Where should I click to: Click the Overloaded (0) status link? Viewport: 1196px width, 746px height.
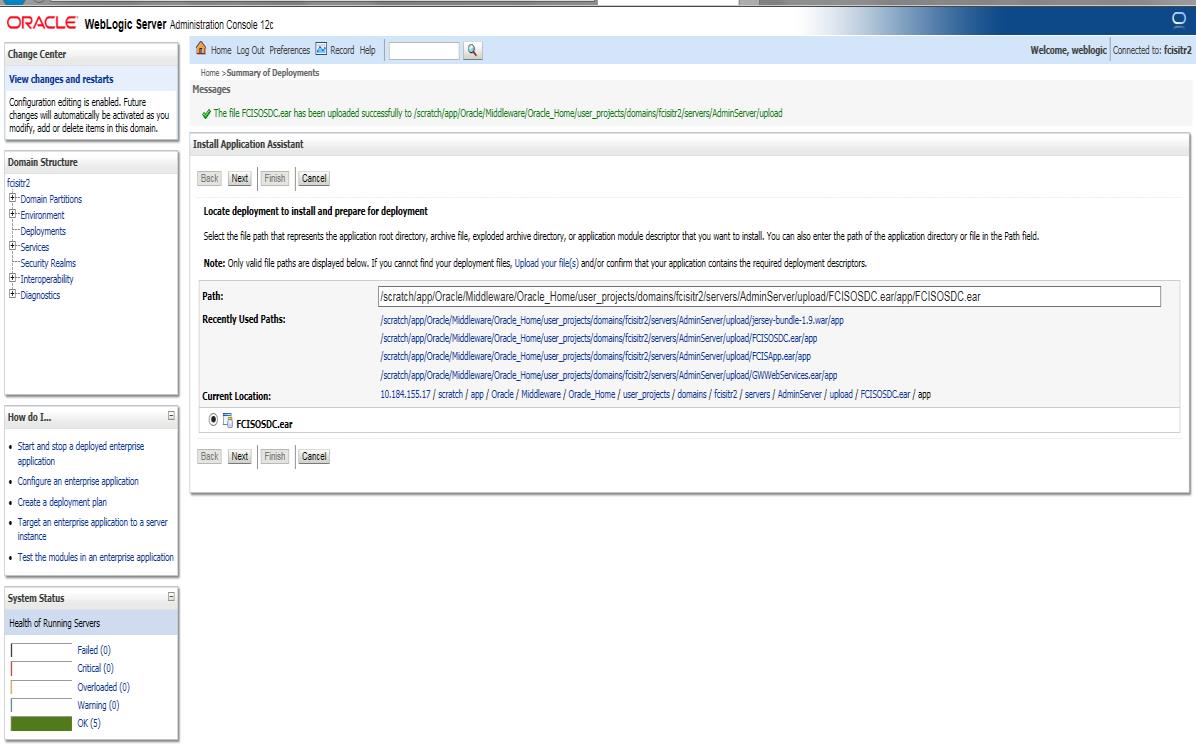click(x=103, y=687)
